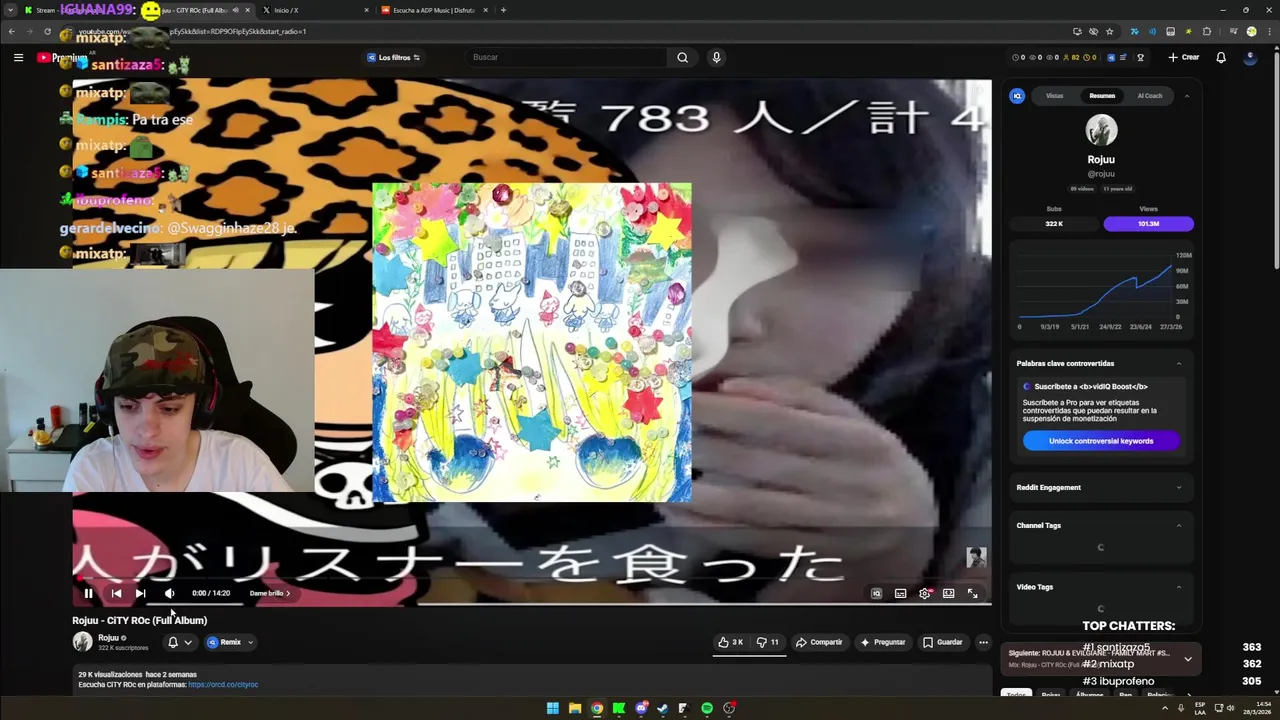Open Steam from the taskbar
The image size is (1280, 720).
(662, 708)
